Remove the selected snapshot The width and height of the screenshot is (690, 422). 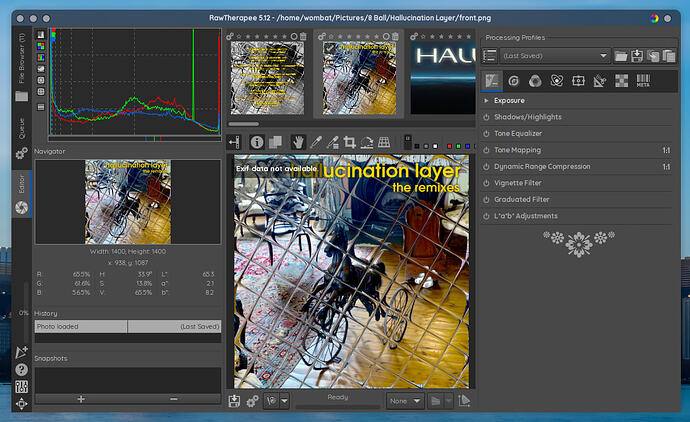(x=174, y=399)
